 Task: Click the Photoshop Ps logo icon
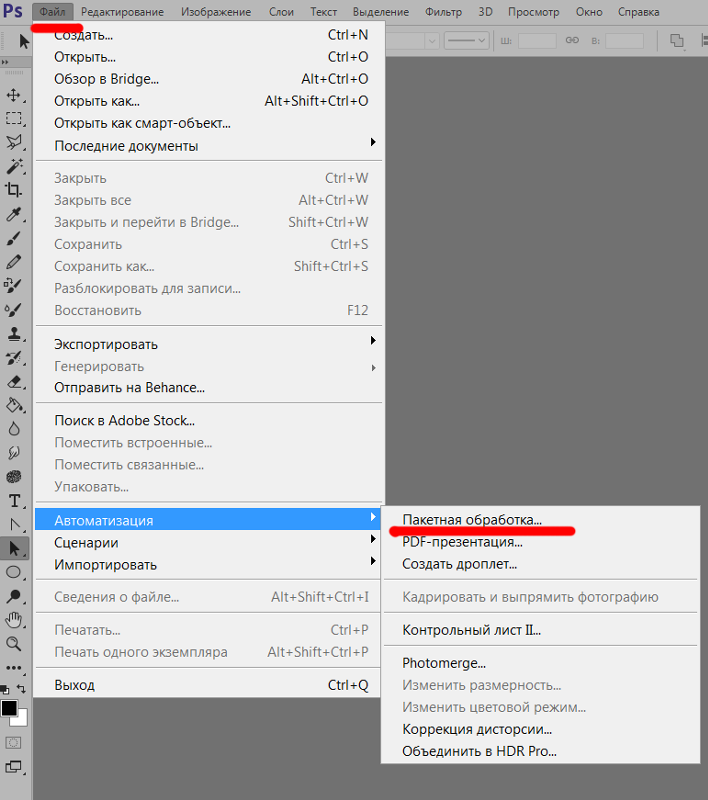pos(13,11)
